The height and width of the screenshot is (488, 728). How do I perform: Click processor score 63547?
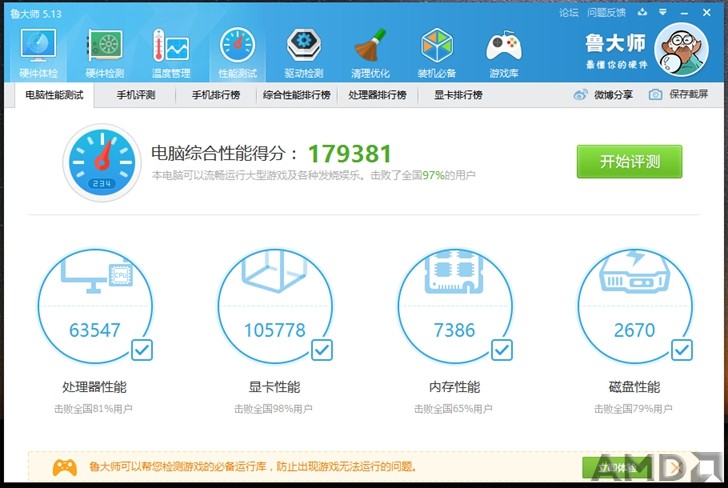pos(95,330)
